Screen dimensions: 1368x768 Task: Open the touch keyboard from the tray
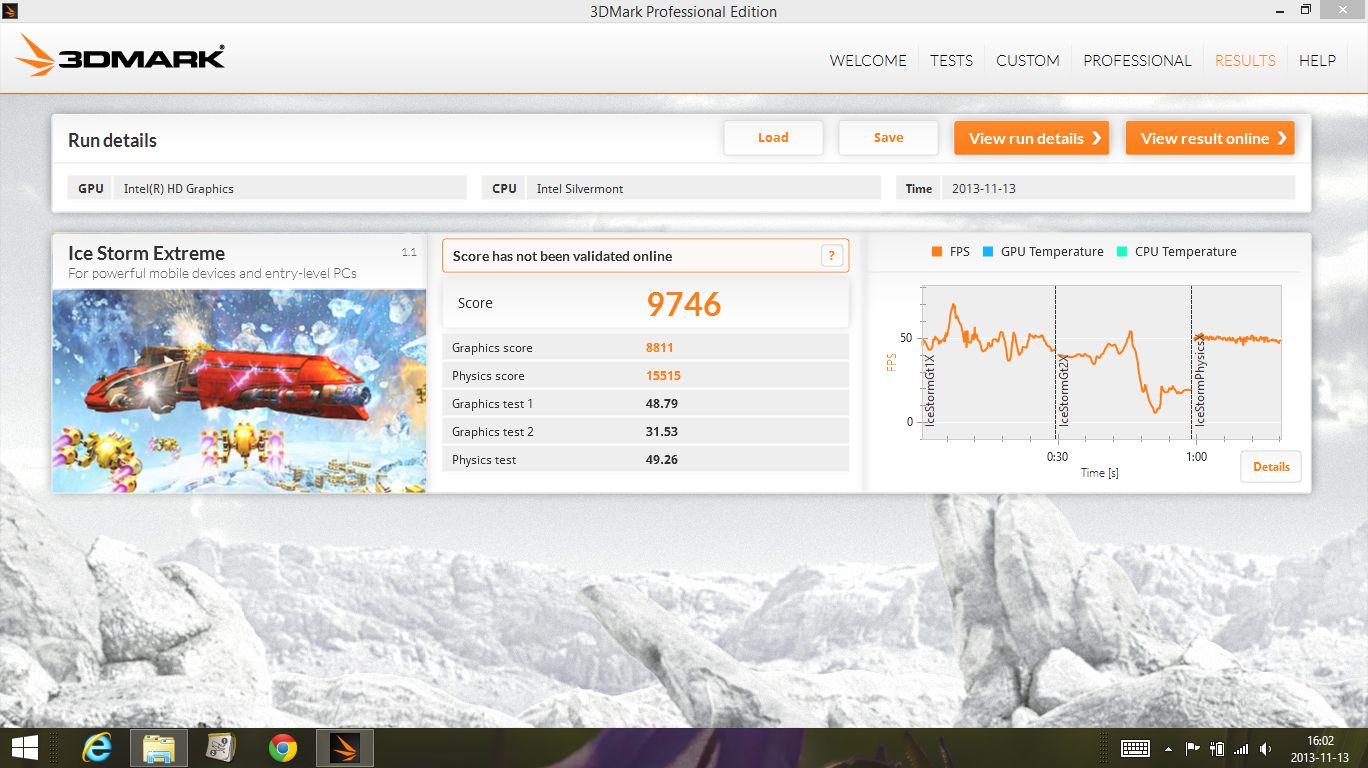1135,748
